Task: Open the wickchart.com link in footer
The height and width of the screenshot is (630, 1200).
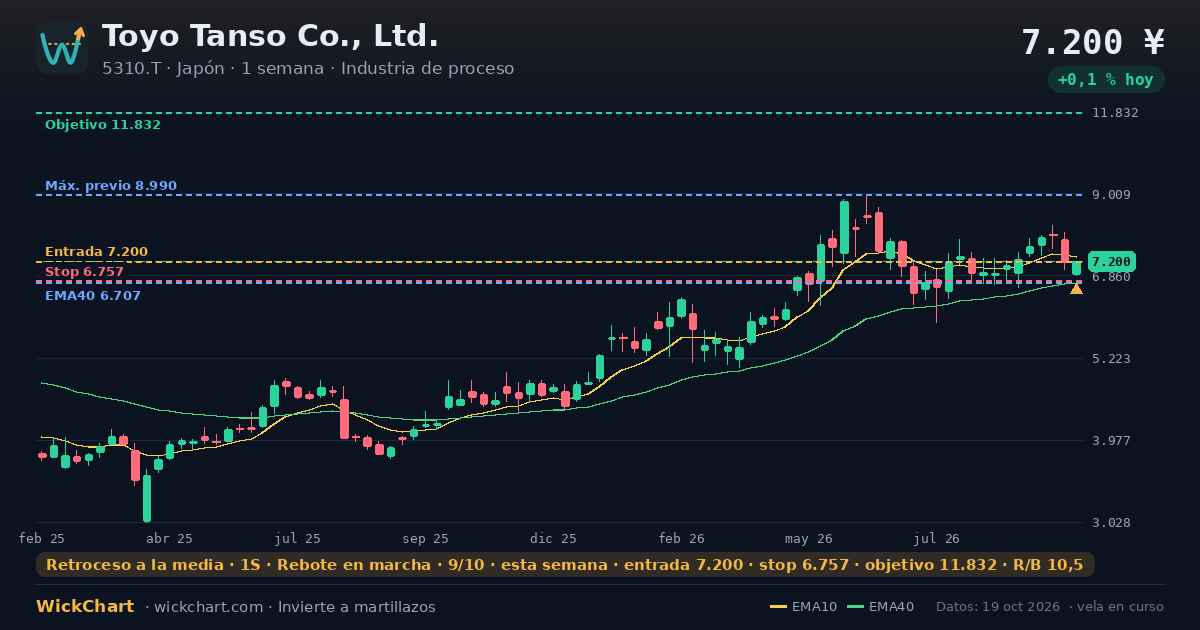Action: (x=207, y=607)
